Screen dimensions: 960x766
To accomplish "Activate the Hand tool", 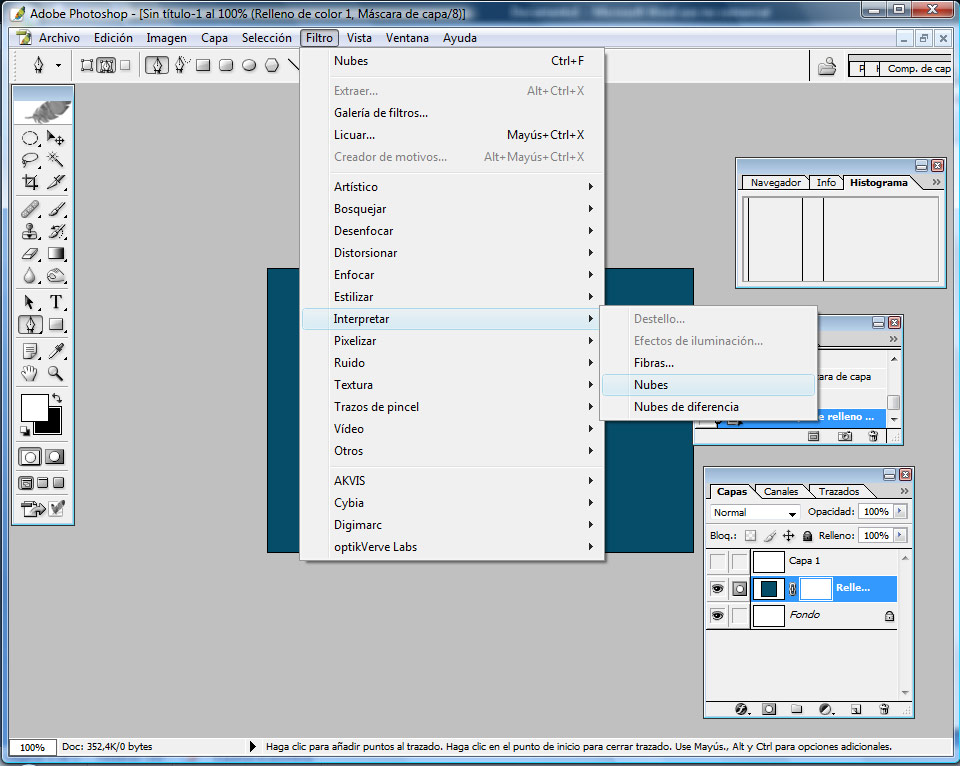I will click(x=30, y=373).
